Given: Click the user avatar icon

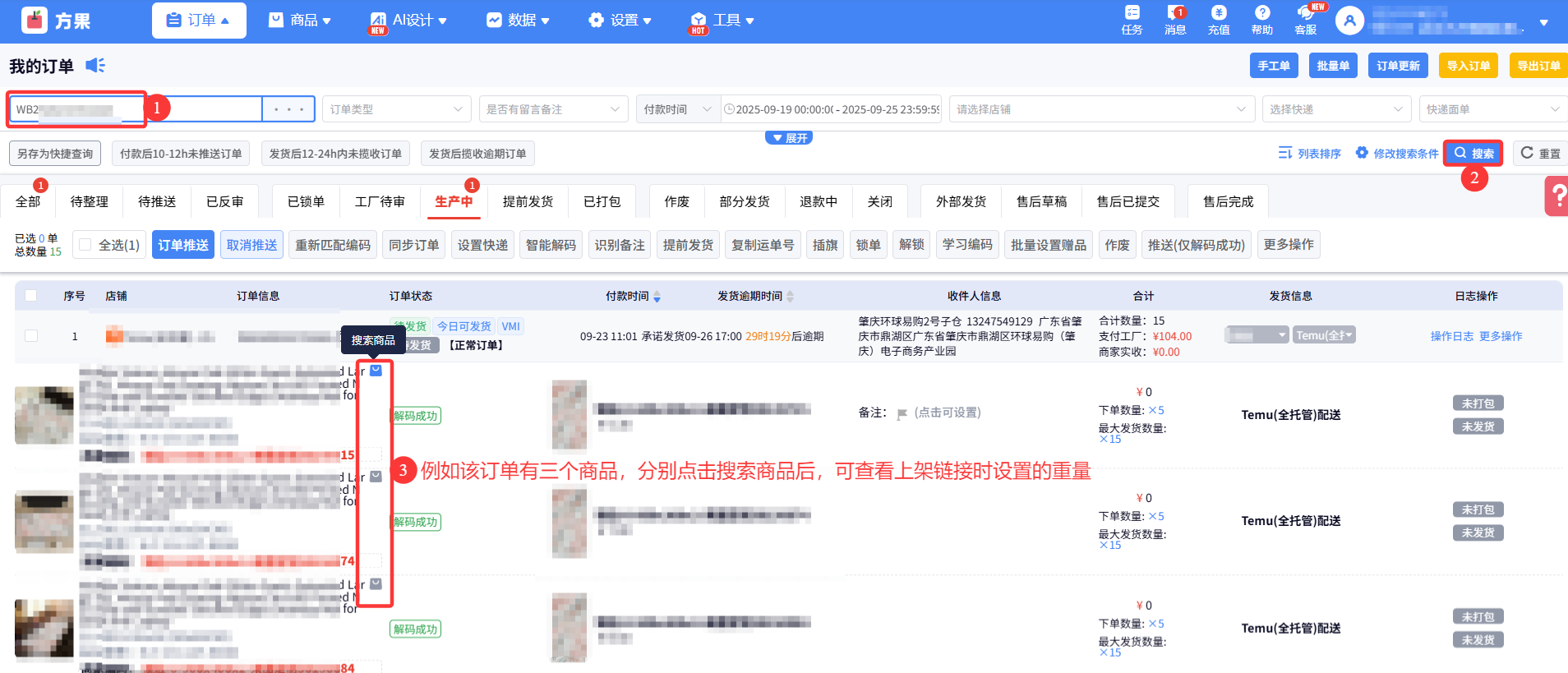Looking at the screenshot, I should 1349,21.
